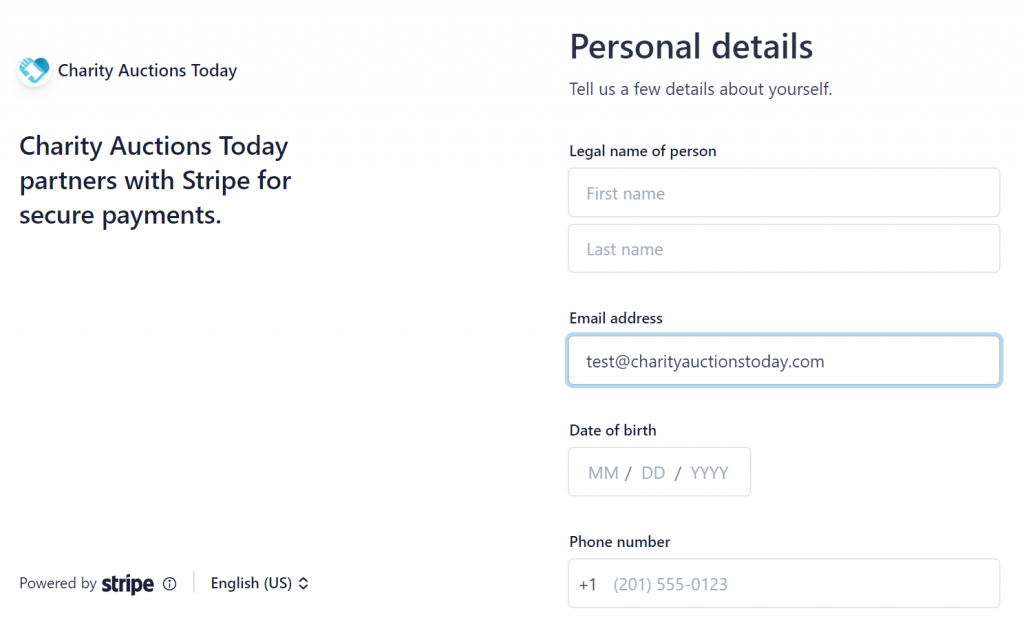Screen dimensions: 1024x622
Task: Focus the Last name field
Action: pyautogui.click(x=784, y=249)
